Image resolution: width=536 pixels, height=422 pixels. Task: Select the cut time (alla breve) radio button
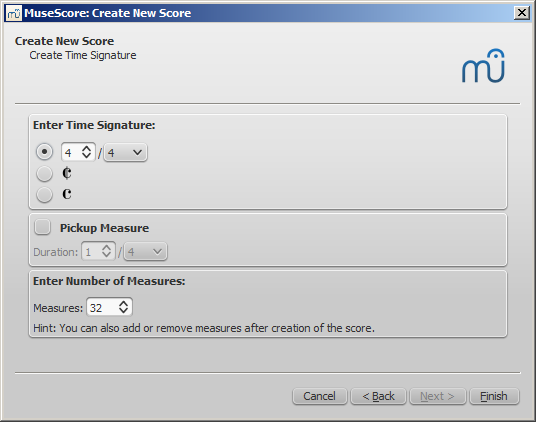(x=44, y=173)
